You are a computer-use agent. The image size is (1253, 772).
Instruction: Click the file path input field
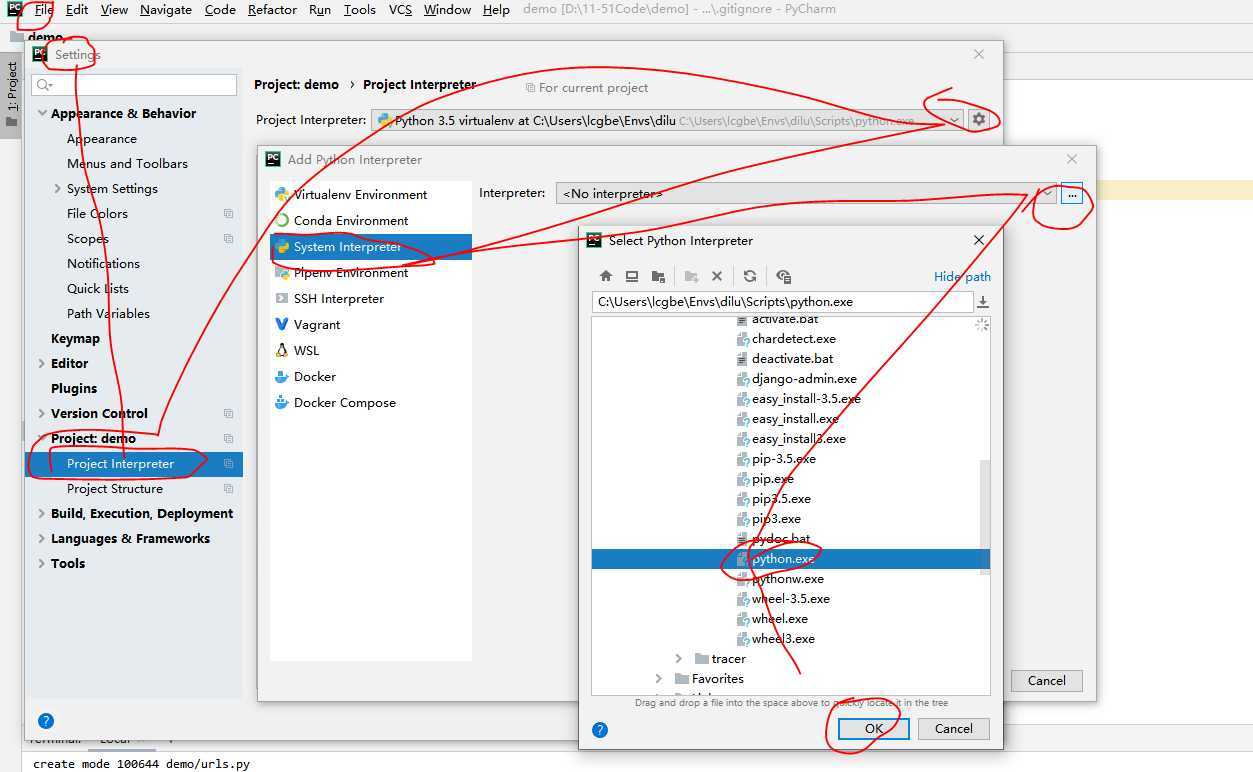pyautogui.click(x=782, y=302)
